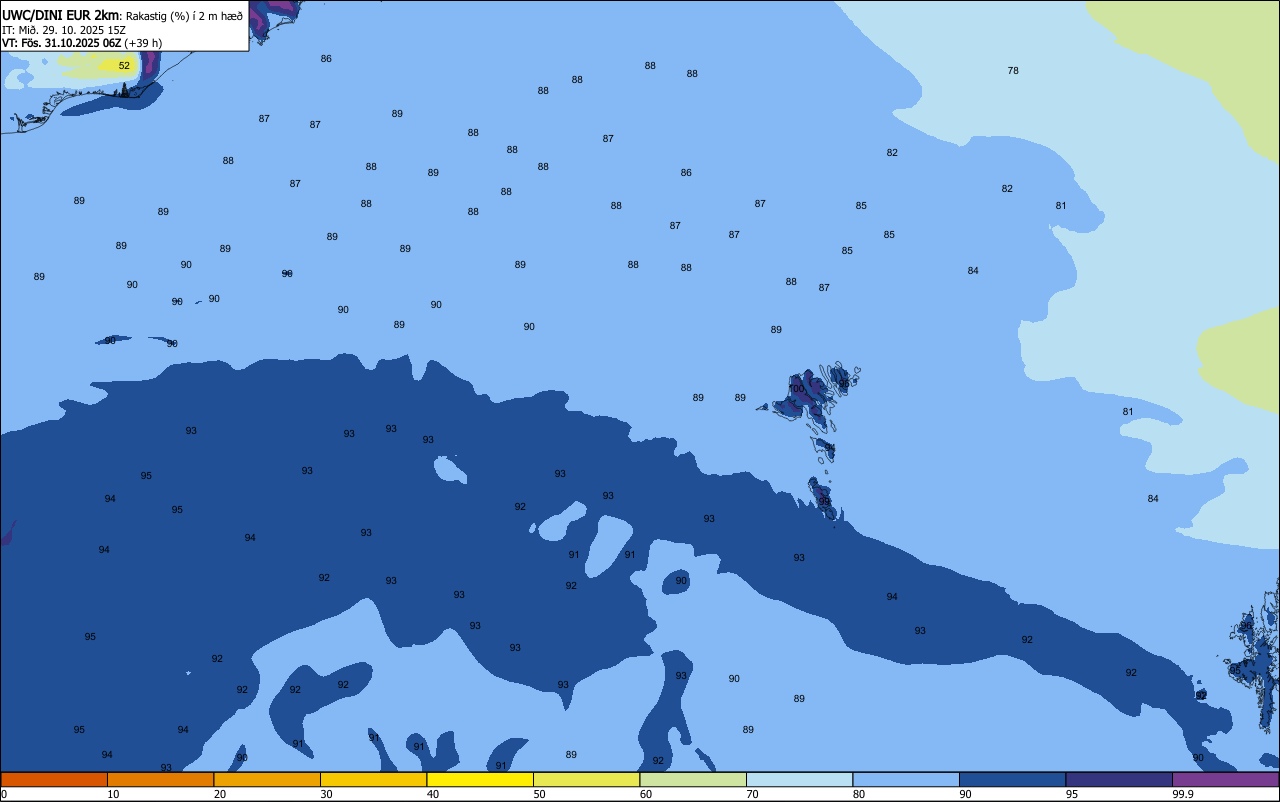The image size is (1280, 802).
Task: Click the legend tick label 99.9
Action: pos(1182,794)
